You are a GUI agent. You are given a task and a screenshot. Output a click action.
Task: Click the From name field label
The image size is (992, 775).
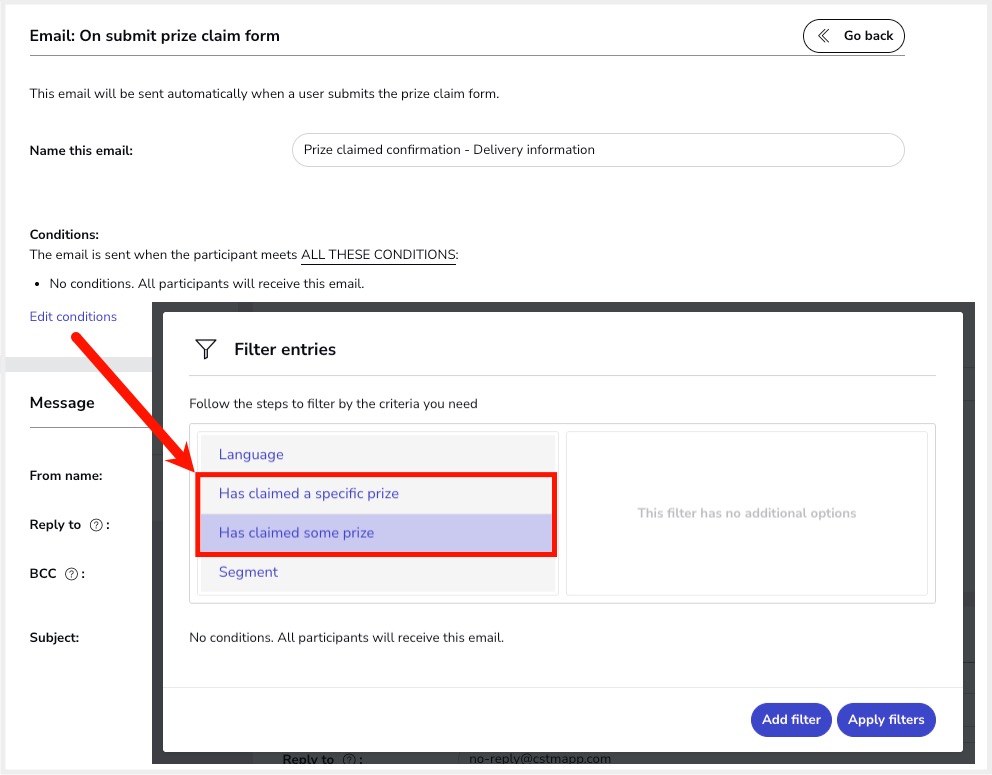[x=66, y=476]
